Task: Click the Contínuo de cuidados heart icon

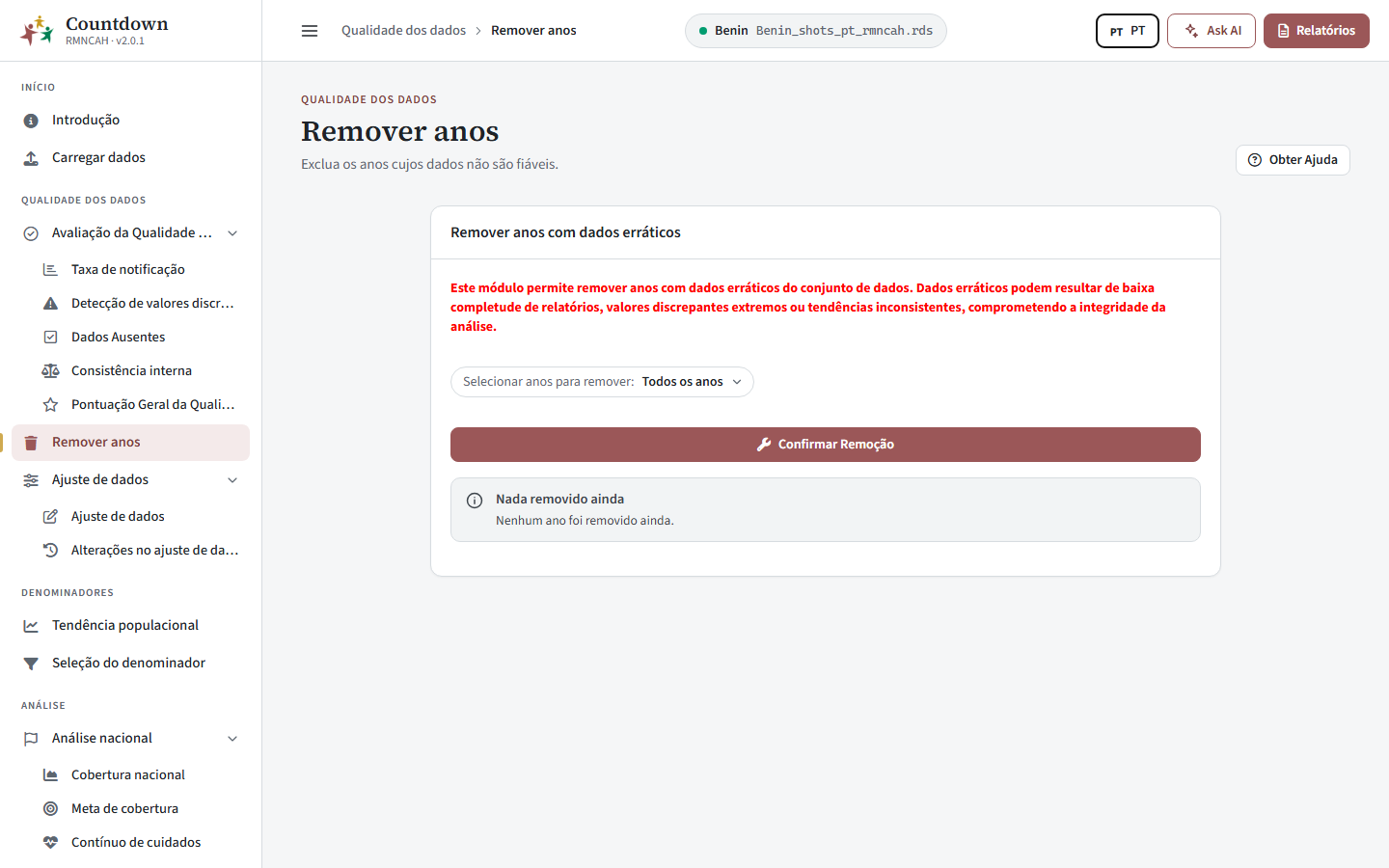Action: [x=50, y=843]
